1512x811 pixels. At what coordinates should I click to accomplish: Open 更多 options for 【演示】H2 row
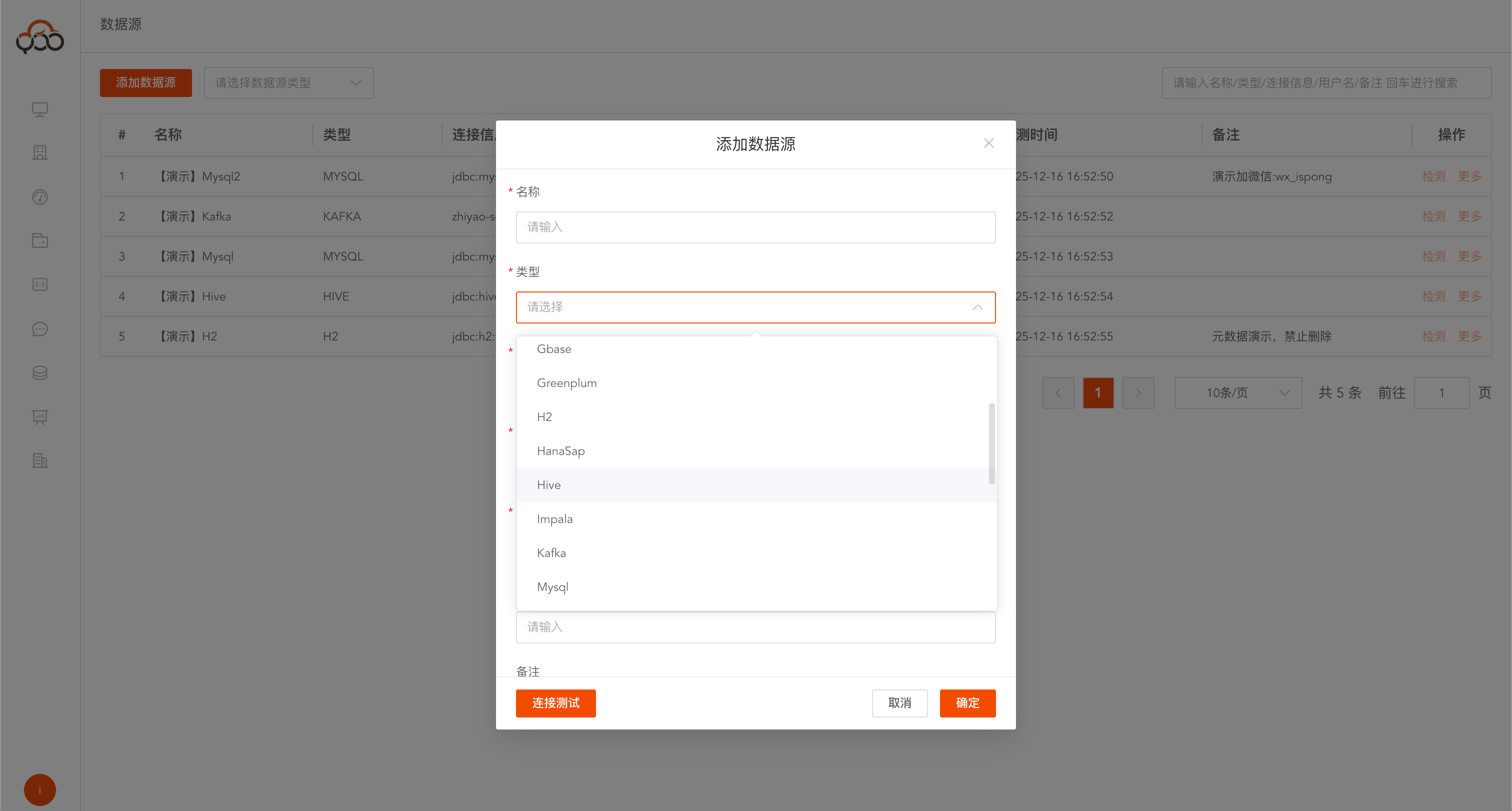[1469, 336]
